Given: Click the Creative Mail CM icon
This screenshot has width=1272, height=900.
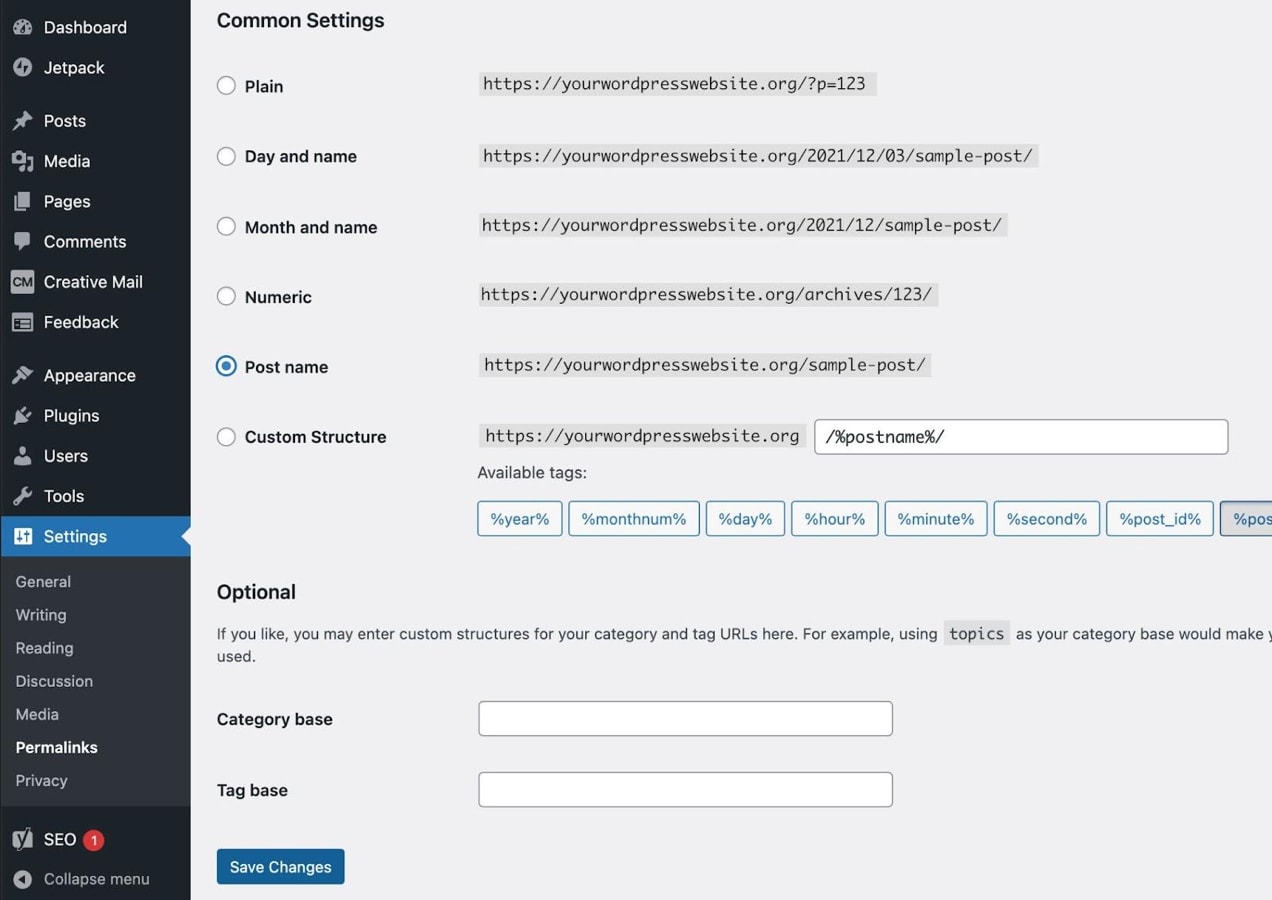Looking at the screenshot, I should pyautogui.click(x=22, y=281).
